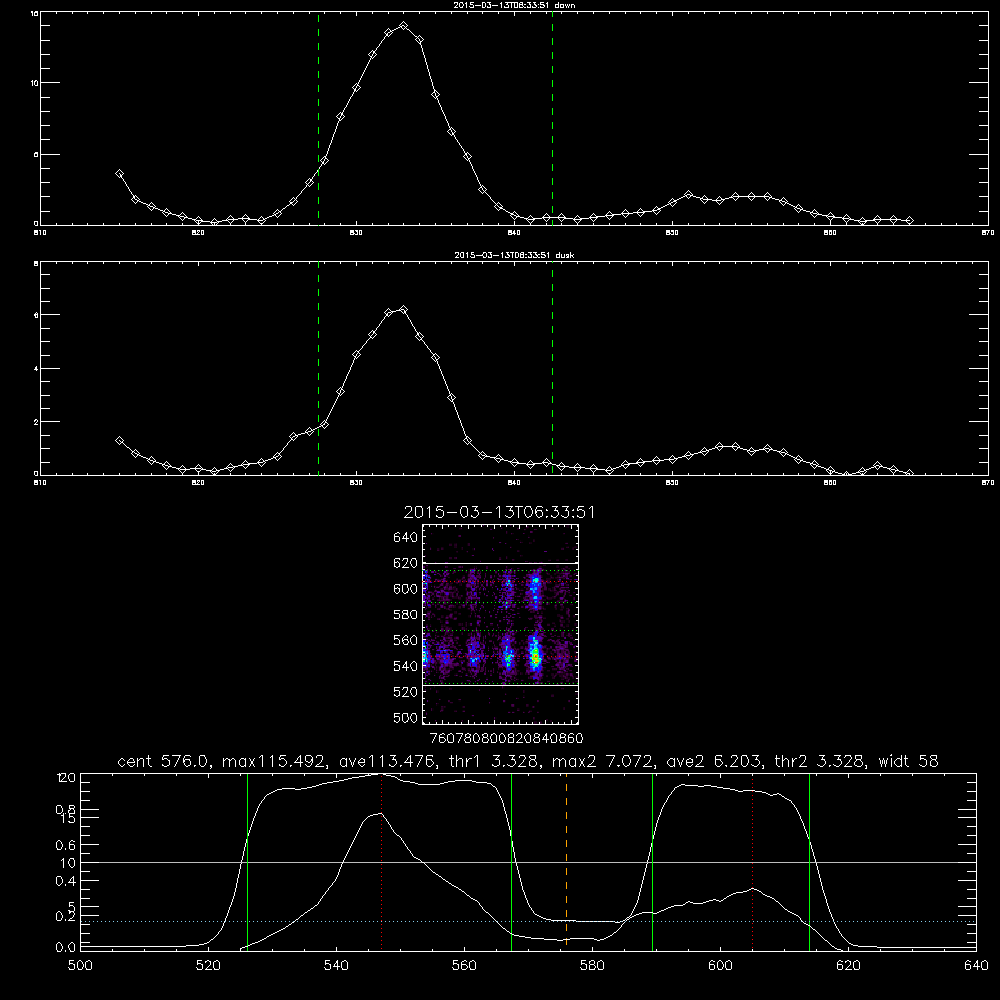Click the 'widt 58' value in bottom title
The image size is (1000, 1000).
(908, 761)
